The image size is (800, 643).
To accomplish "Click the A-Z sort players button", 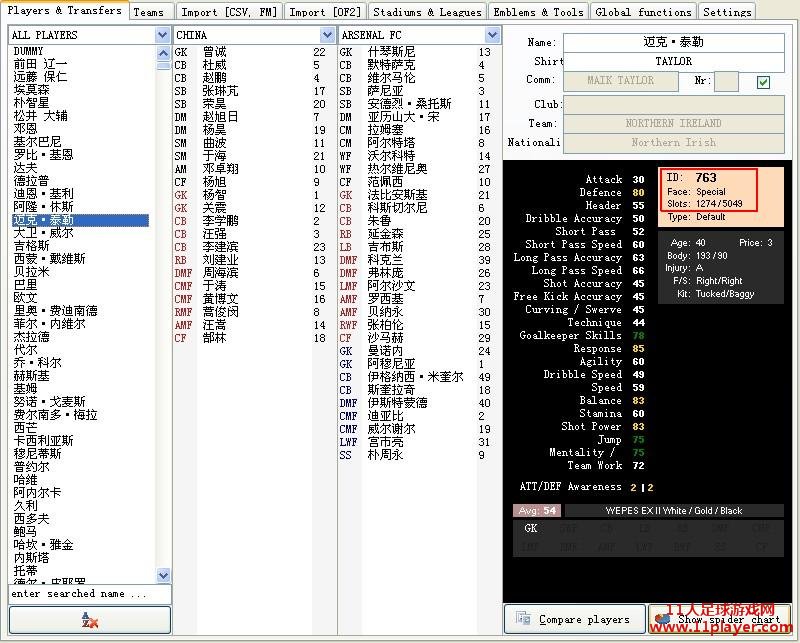I will 89,620.
